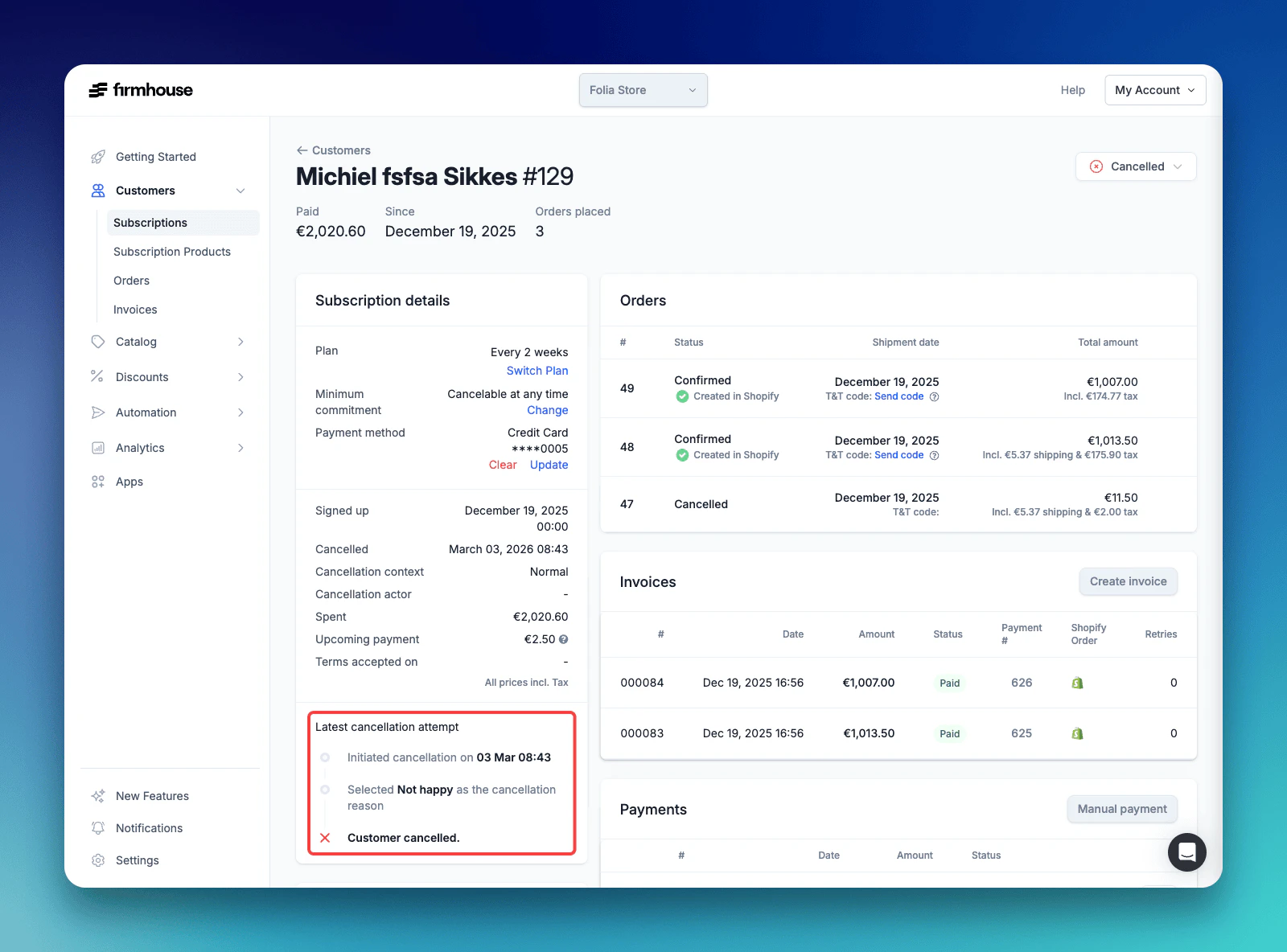Open Invoices in the sidebar

coord(135,310)
